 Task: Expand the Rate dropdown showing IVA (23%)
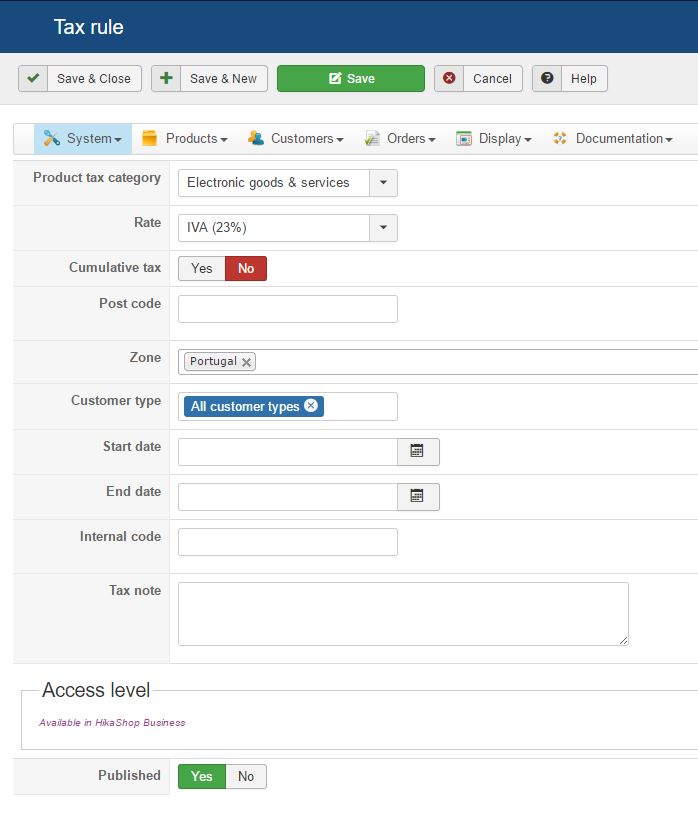[x=383, y=228]
